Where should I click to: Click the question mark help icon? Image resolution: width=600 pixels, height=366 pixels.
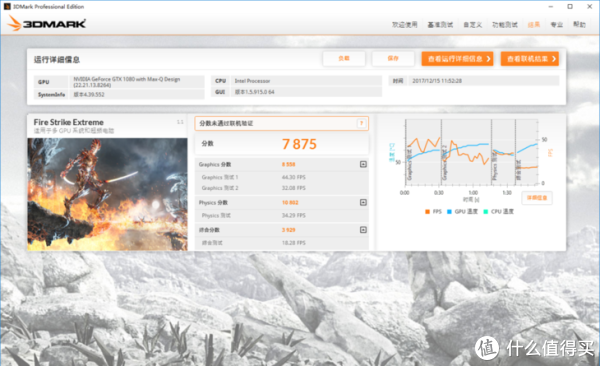[x=361, y=123]
